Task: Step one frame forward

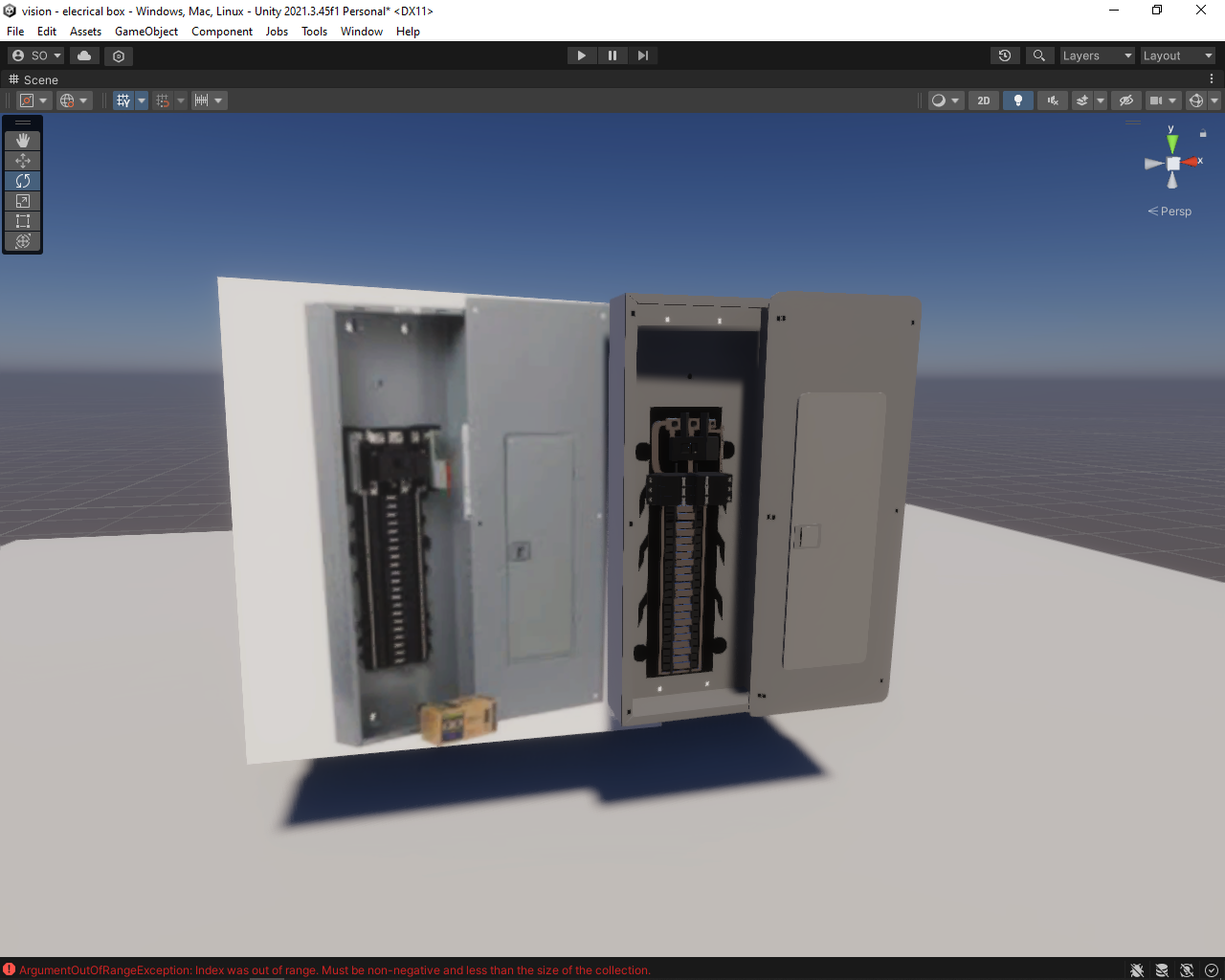Action: point(643,56)
